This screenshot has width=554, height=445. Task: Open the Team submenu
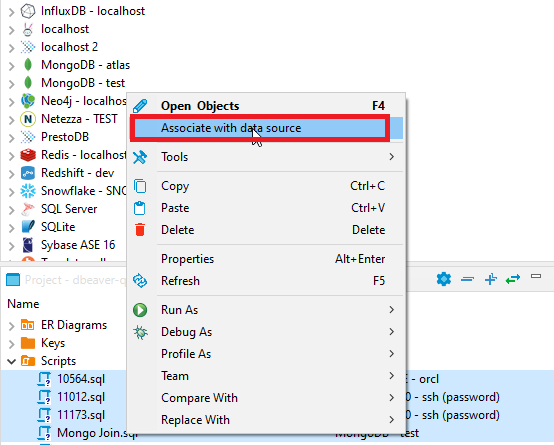(x=266, y=375)
